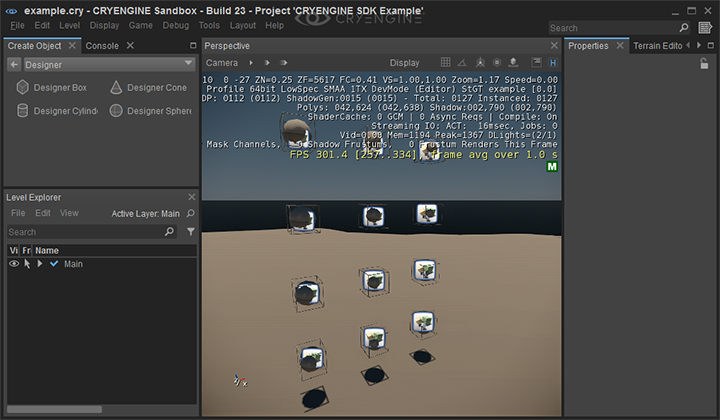The image size is (720, 420).
Task: Toggle snap to vertex compass icon
Action: tap(480, 62)
